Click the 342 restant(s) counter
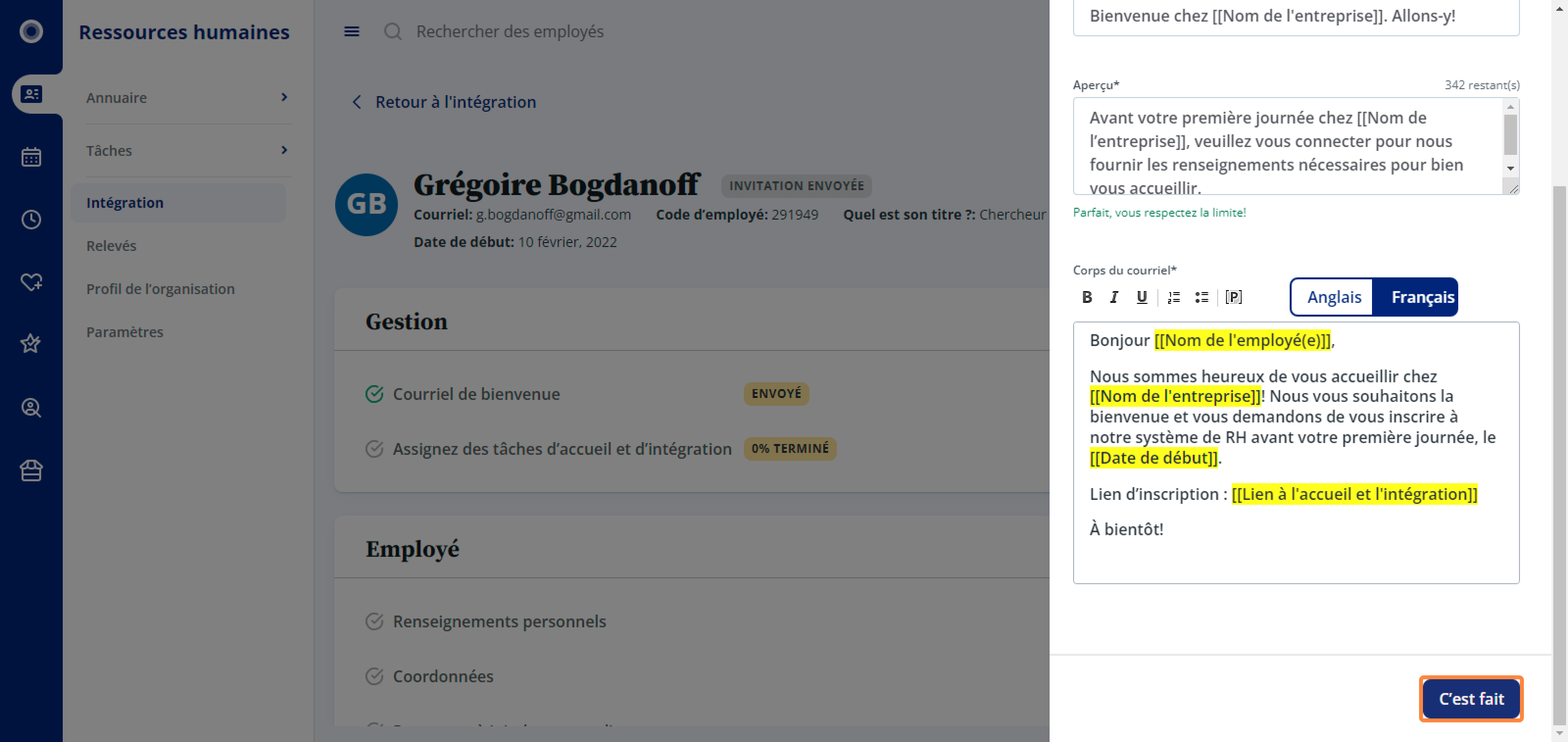Image resolution: width=1568 pixels, height=742 pixels. [x=1482, y=85]
